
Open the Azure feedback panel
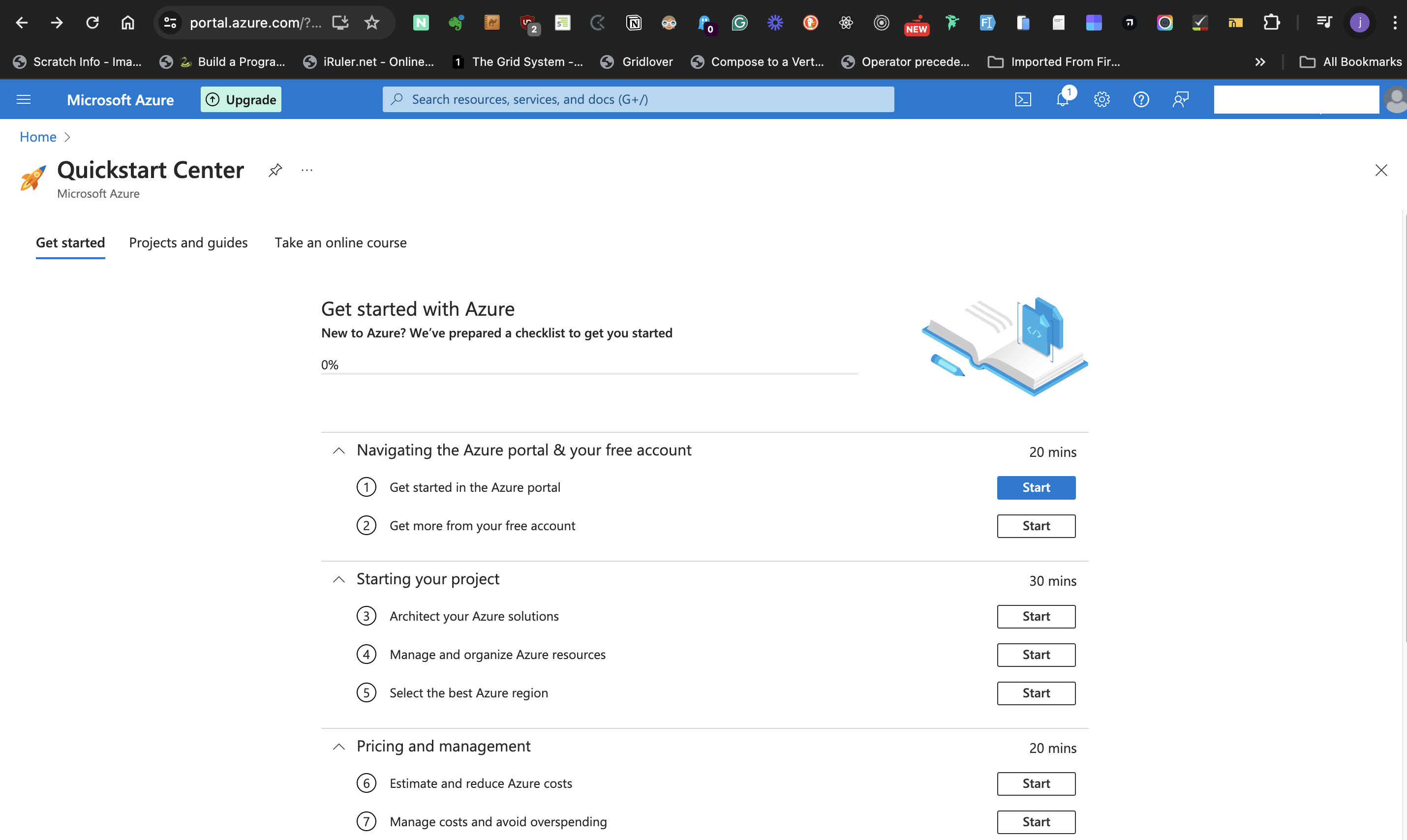(1181, 99)
